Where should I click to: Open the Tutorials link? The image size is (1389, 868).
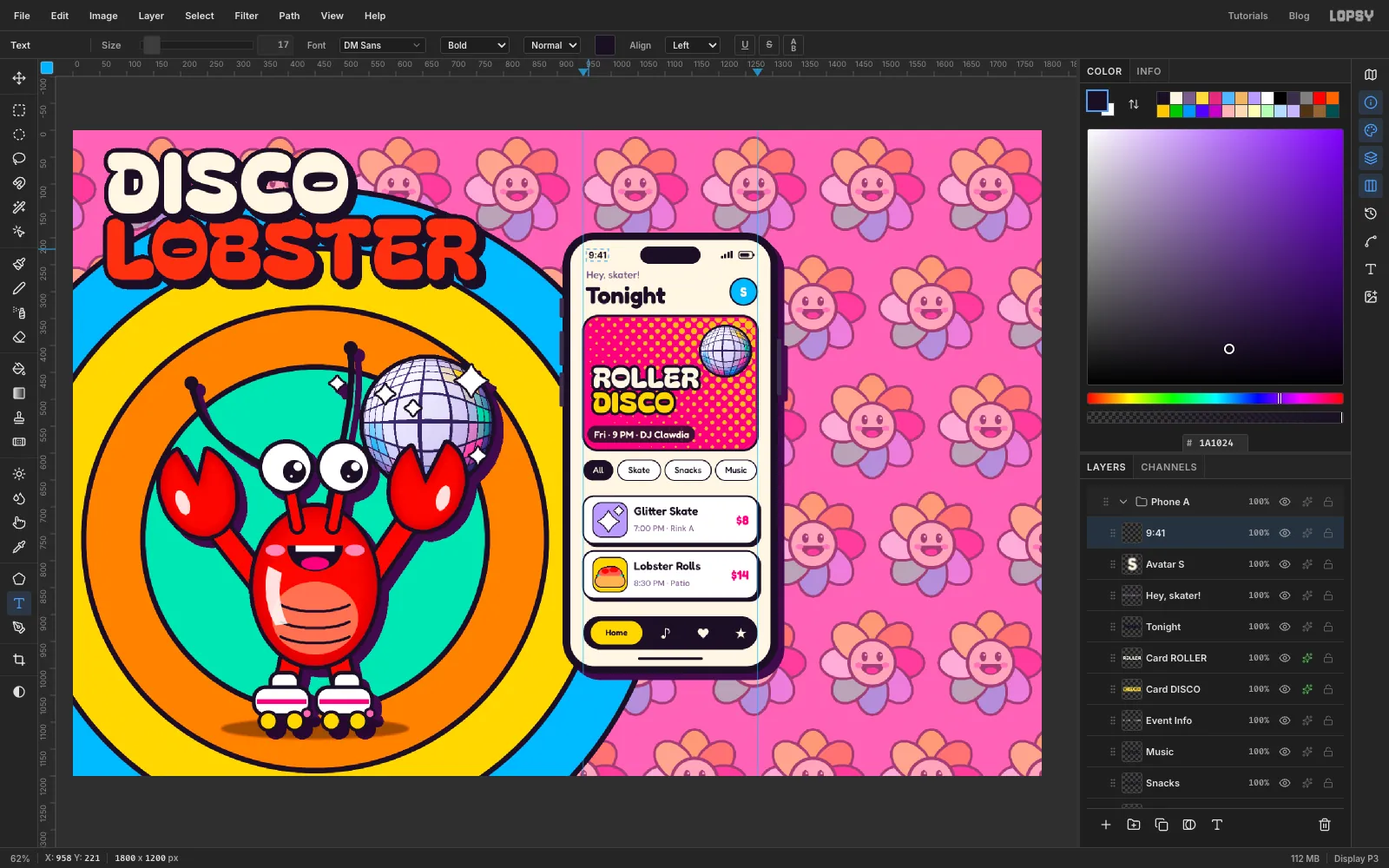pos(1247,16)
